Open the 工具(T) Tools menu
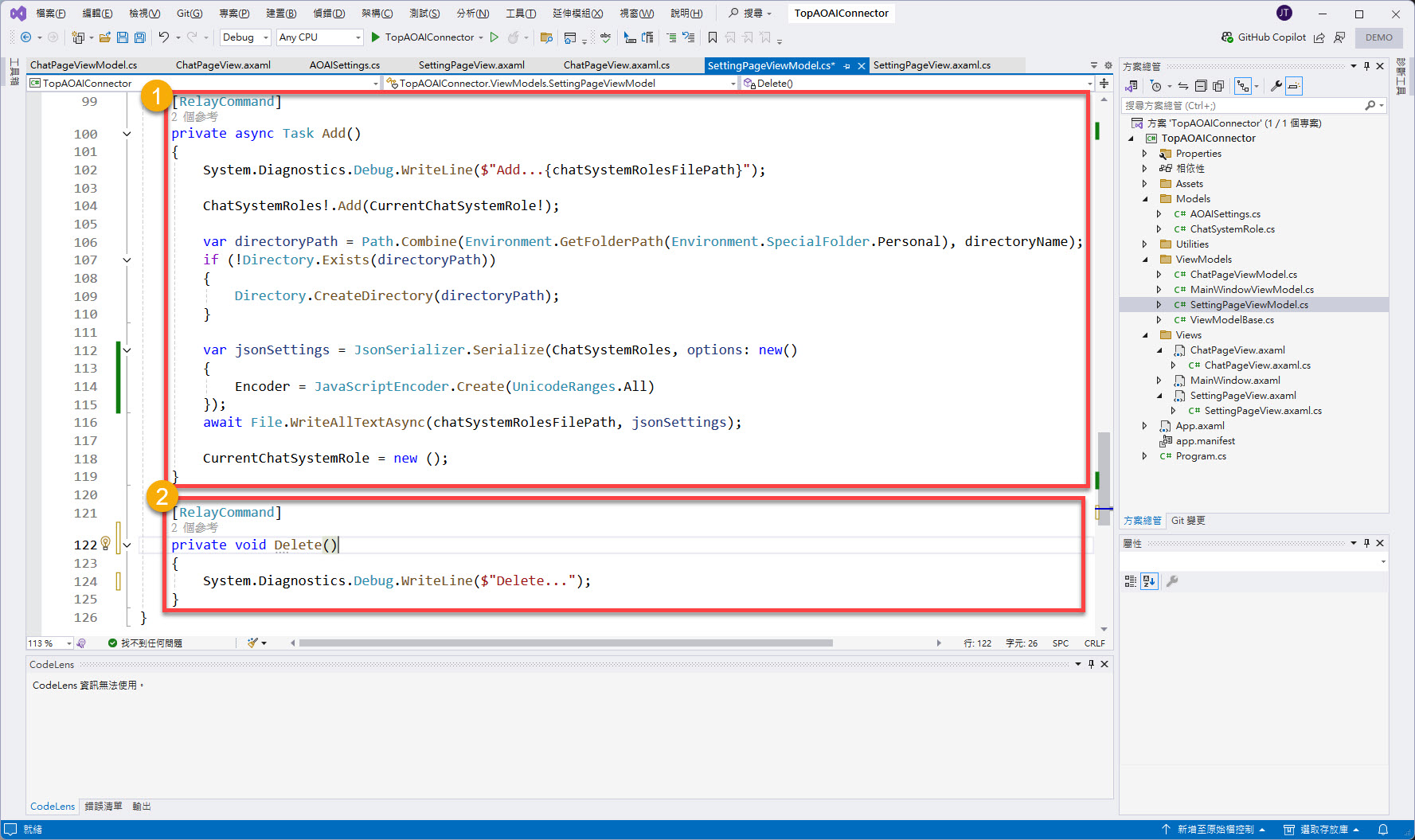1415x840 pixels. point(521,13)
